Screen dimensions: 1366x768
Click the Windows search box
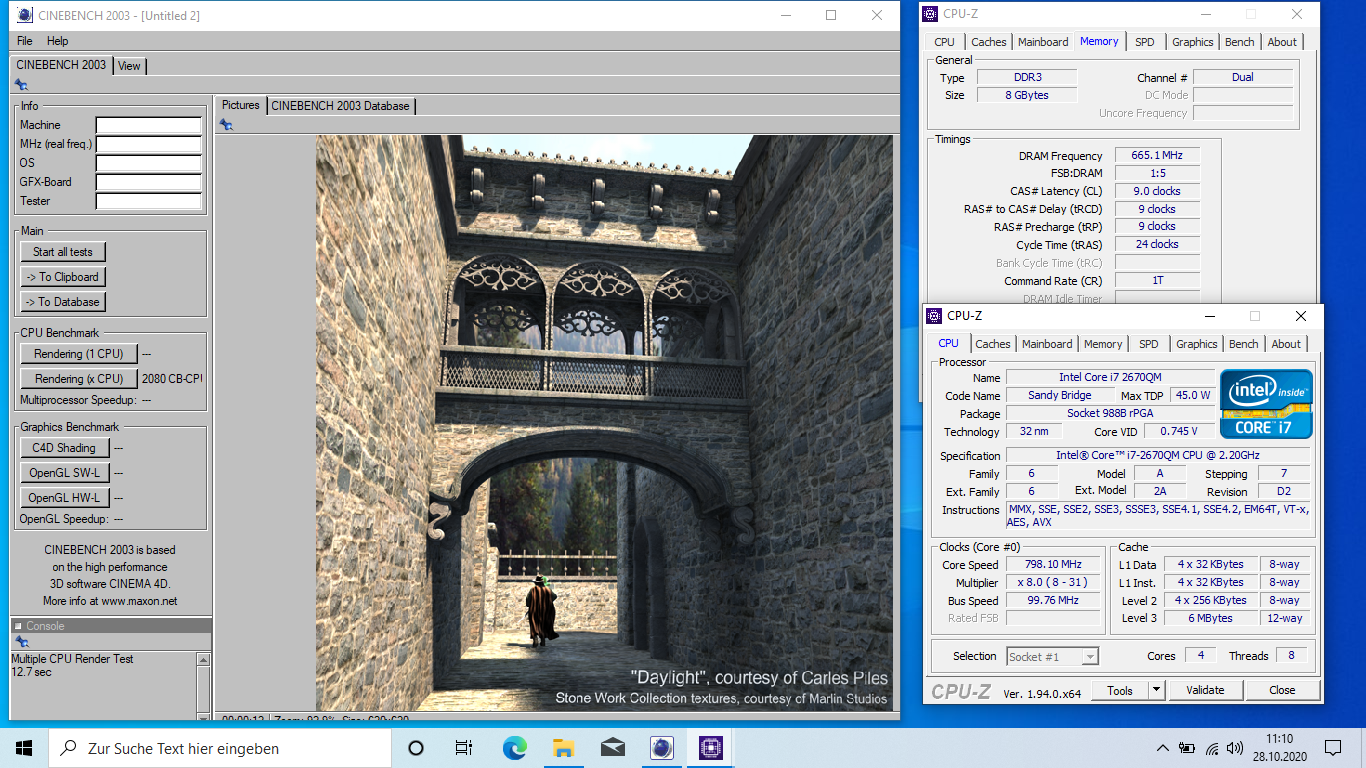pyautogui.click(x=220, y=748)
